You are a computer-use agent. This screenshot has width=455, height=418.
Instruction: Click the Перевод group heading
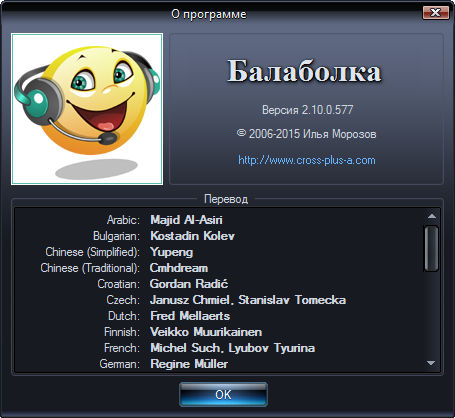click(226, 199)
